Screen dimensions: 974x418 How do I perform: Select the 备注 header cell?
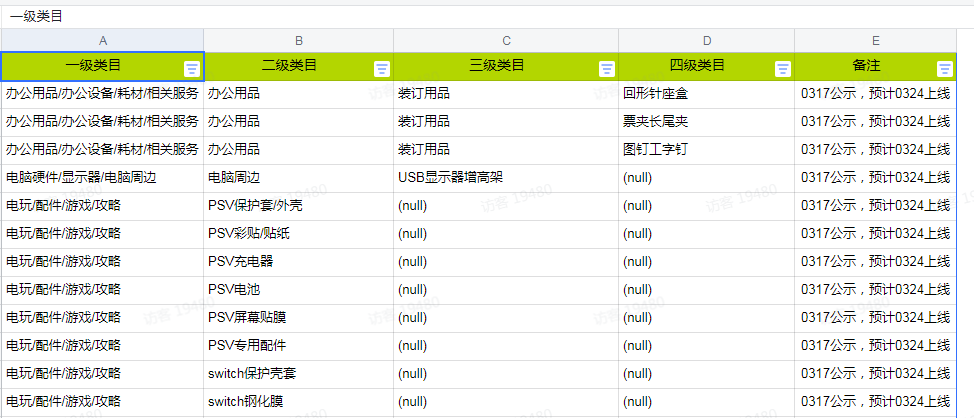[875, 66]
